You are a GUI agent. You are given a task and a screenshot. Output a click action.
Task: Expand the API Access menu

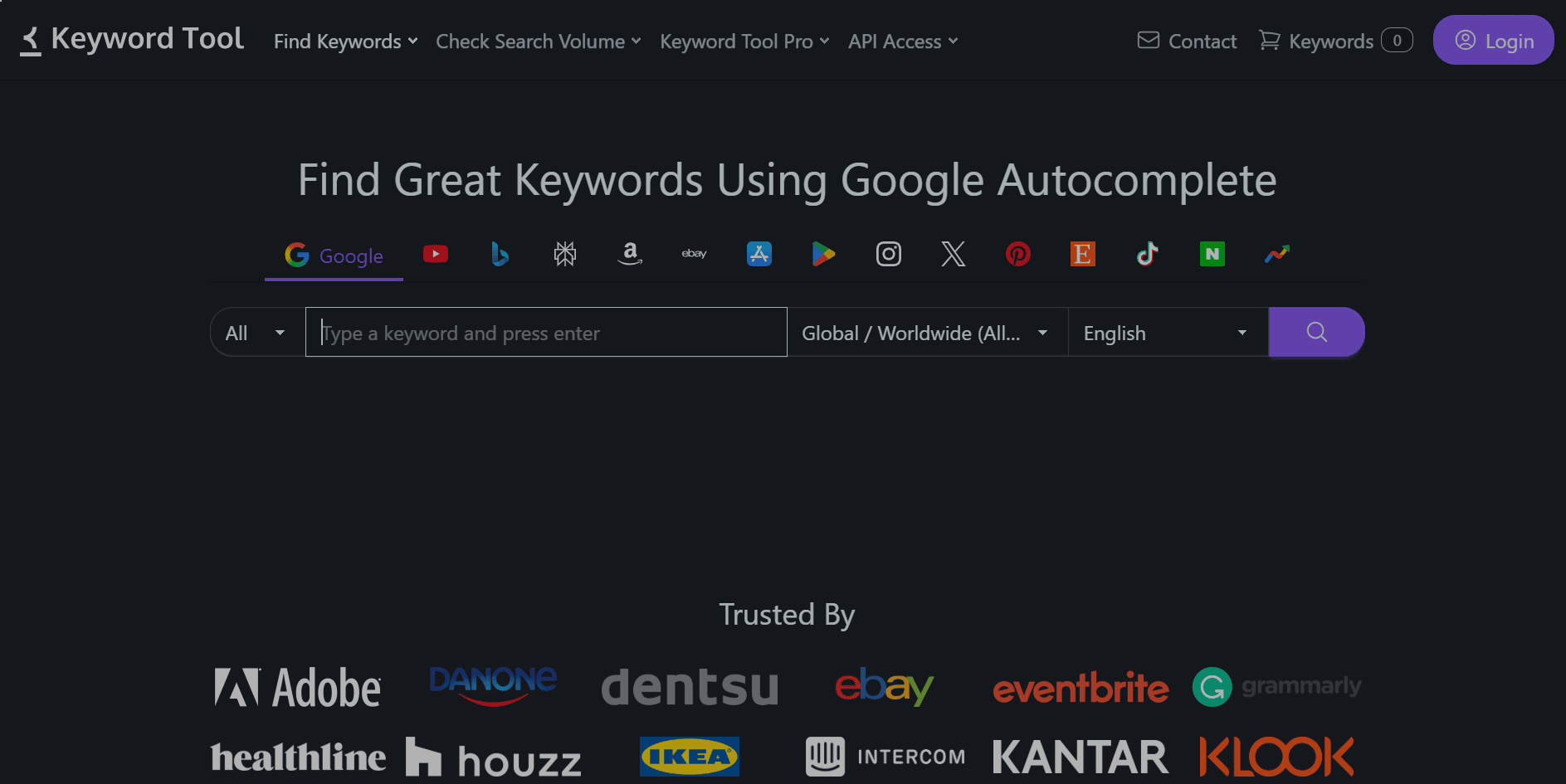[901, 41]
